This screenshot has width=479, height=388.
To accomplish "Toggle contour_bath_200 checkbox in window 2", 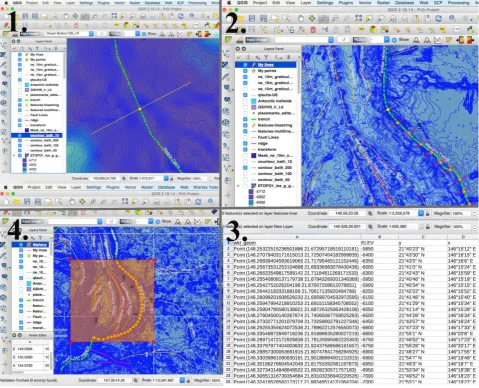I will tap(245, 168).
